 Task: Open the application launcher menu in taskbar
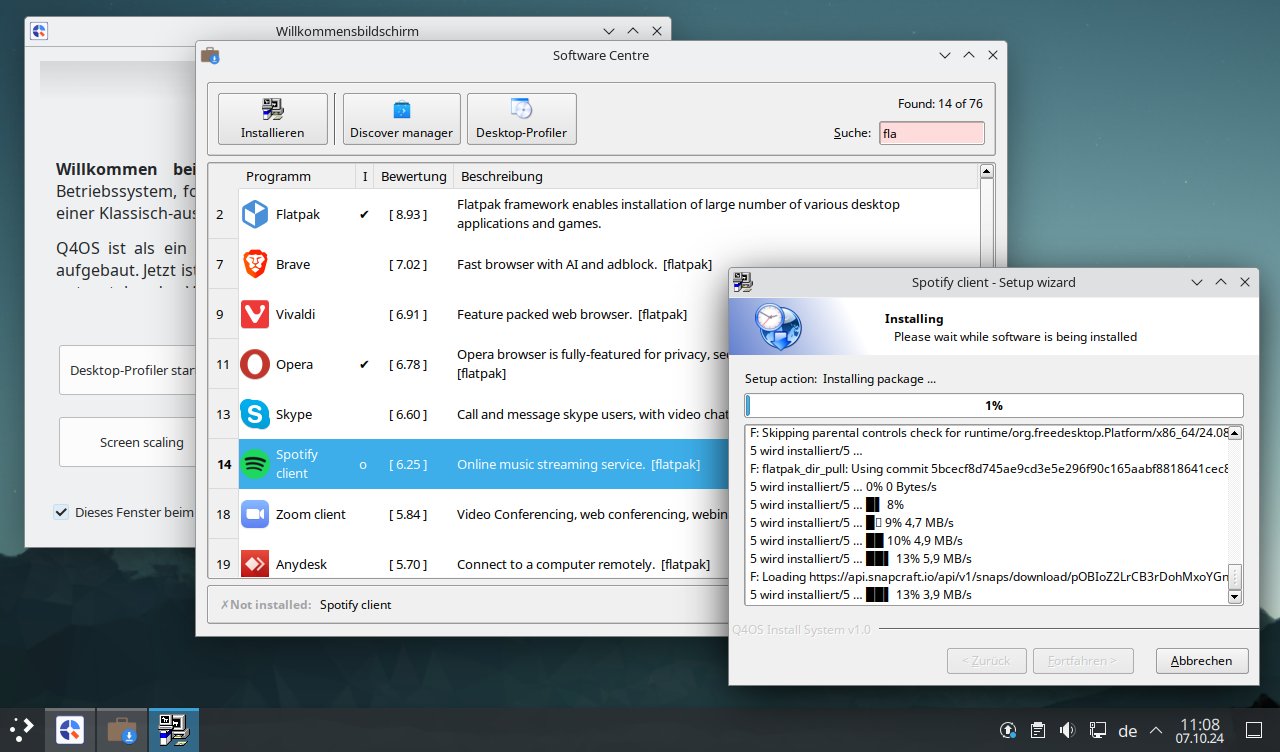tap(22, 729)
